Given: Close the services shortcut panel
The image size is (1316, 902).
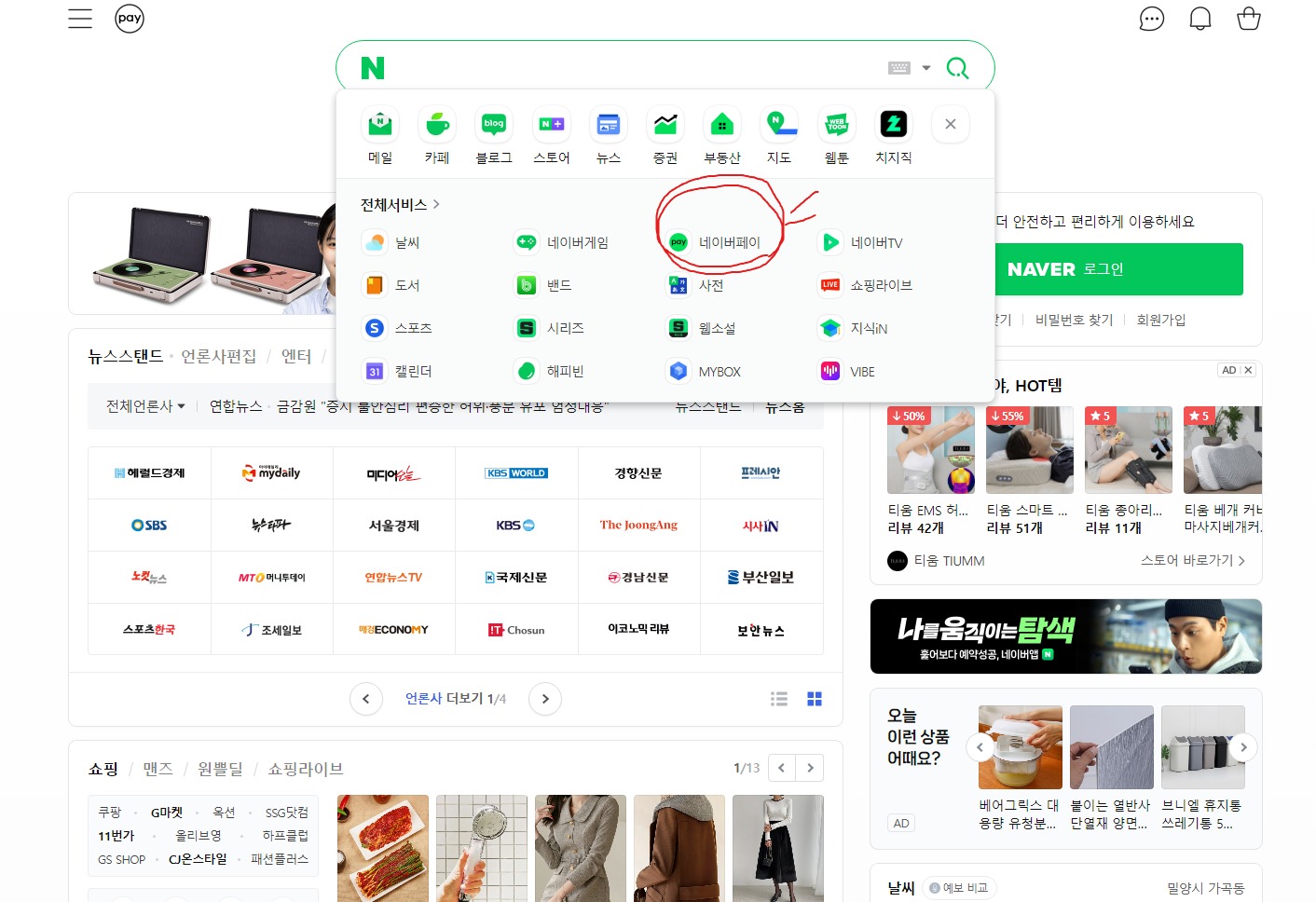Looking at the screenshot, I should click(x=951, y=124).
